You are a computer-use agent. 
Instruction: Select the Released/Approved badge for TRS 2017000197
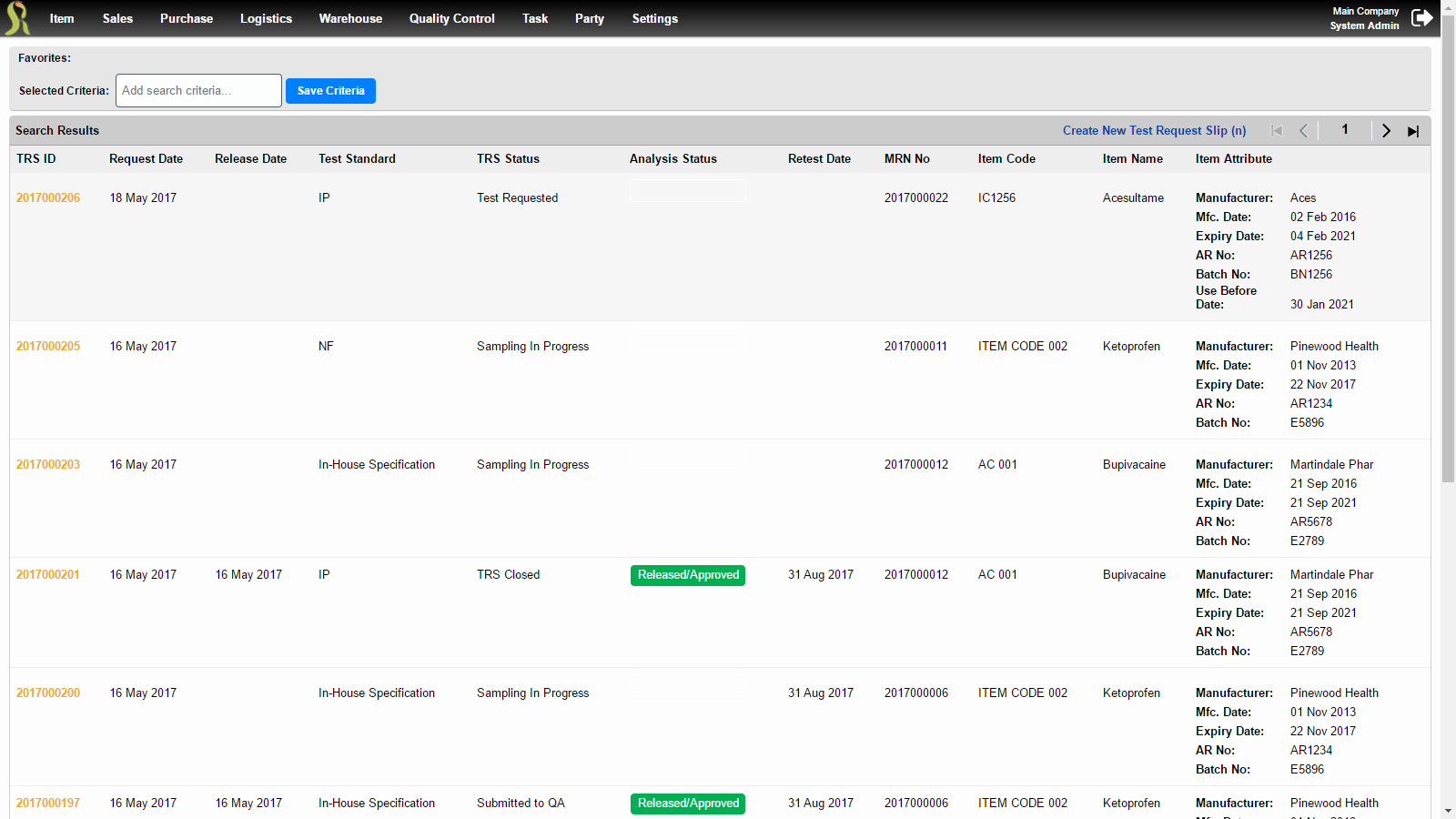click(687, 804)
